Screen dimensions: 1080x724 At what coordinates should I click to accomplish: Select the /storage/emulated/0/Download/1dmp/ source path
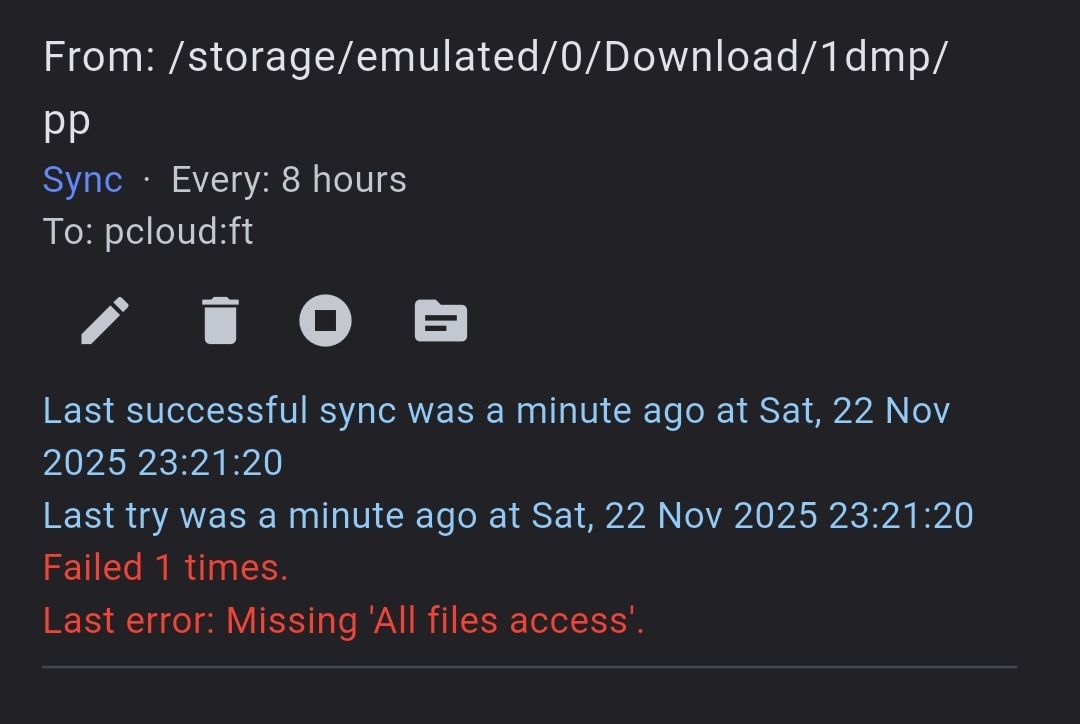pyautogui.click(x=558, y=58)
